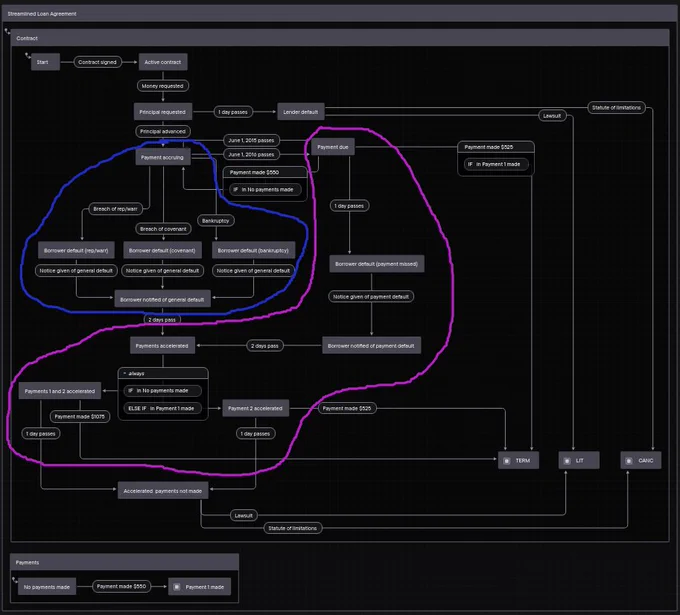Click the initial arrow icon beside No payments made

click(15, 580)
